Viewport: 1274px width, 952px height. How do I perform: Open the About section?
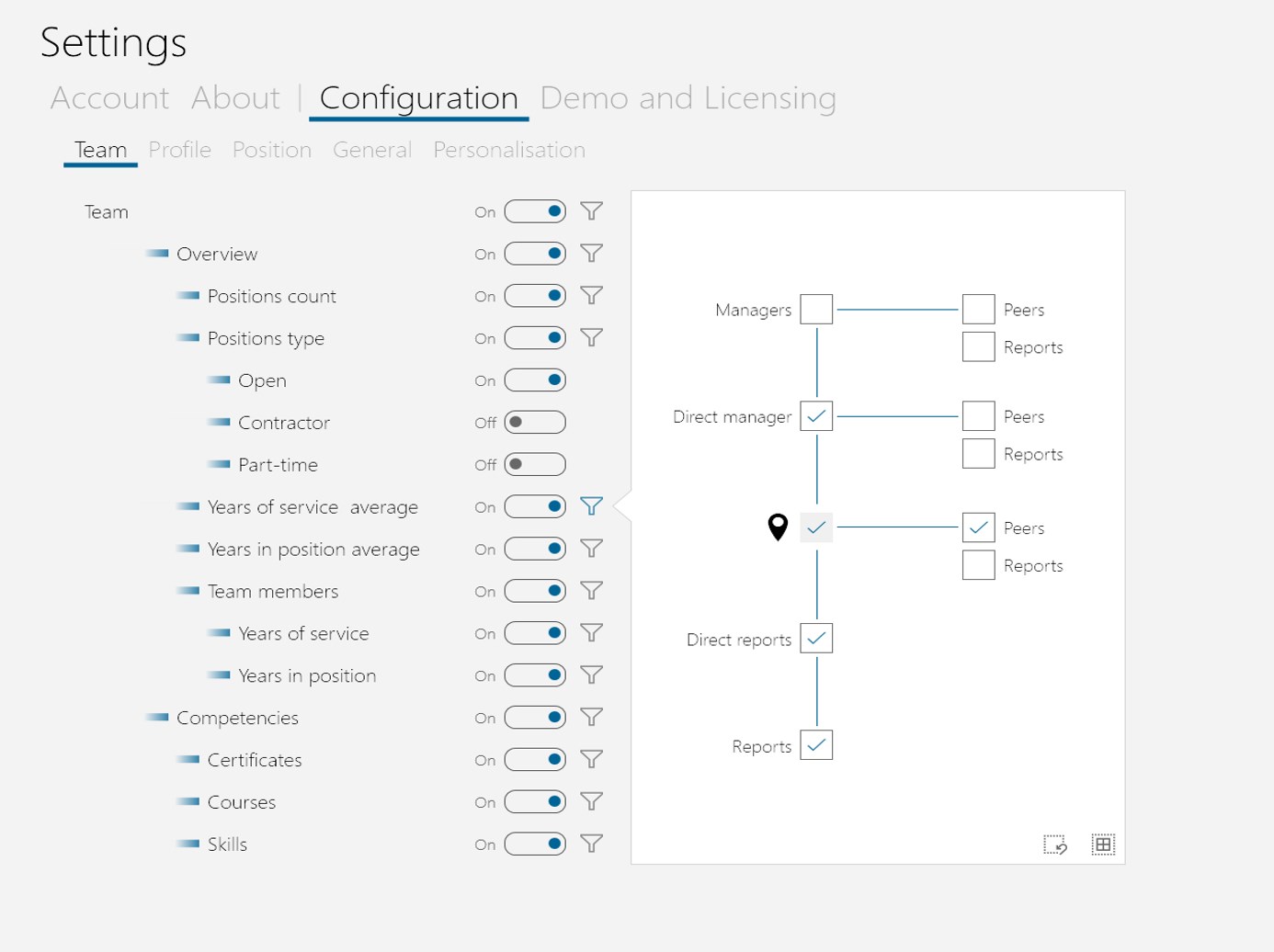235,98
